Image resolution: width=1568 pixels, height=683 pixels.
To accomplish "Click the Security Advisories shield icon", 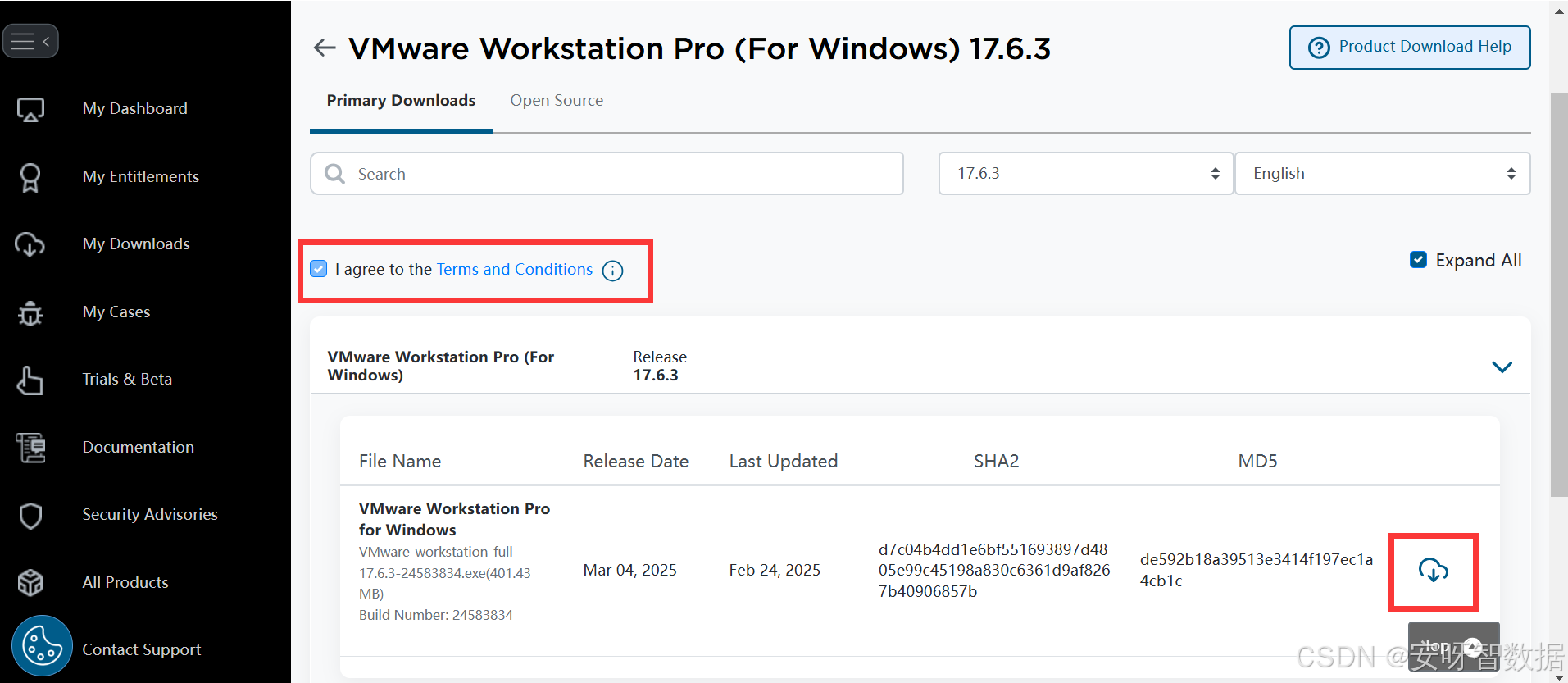I will click(x=30, y=516).
